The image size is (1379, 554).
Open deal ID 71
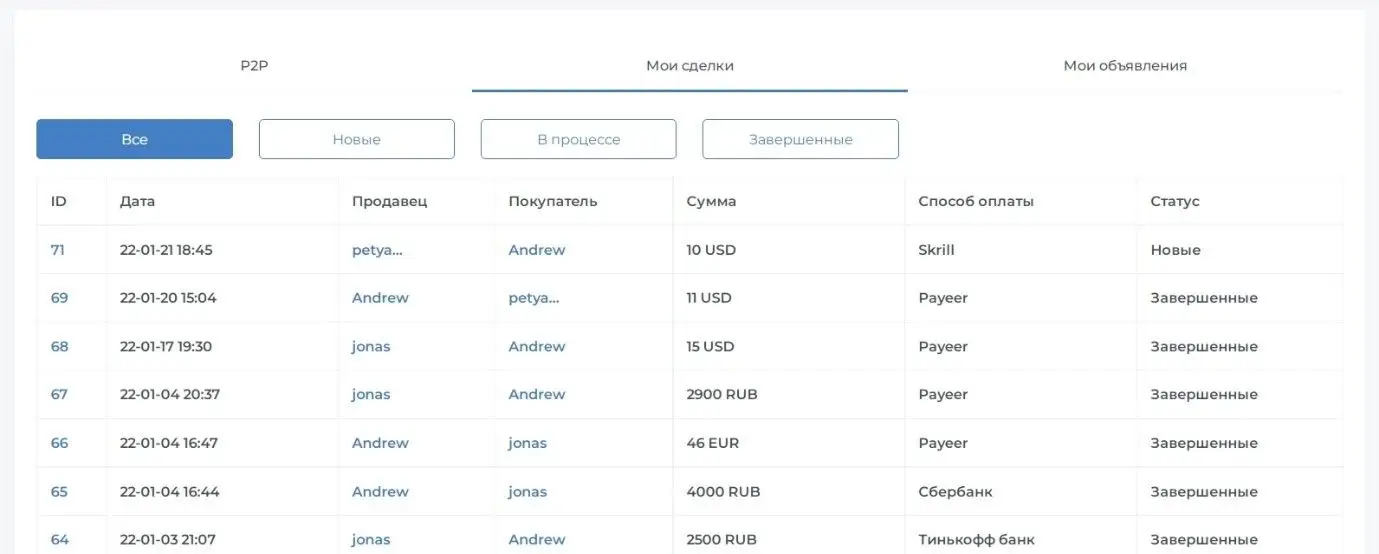[58, 250]
